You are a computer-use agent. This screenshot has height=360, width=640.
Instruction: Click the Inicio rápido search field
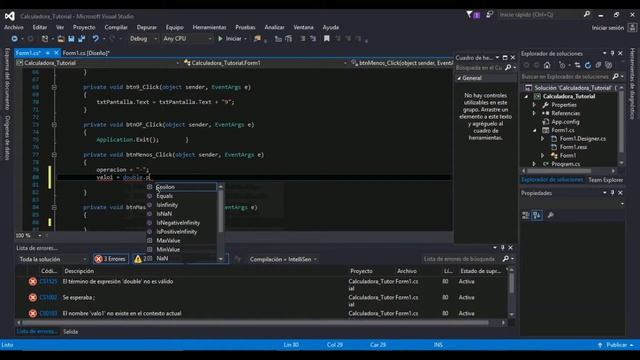coord(540,15)
